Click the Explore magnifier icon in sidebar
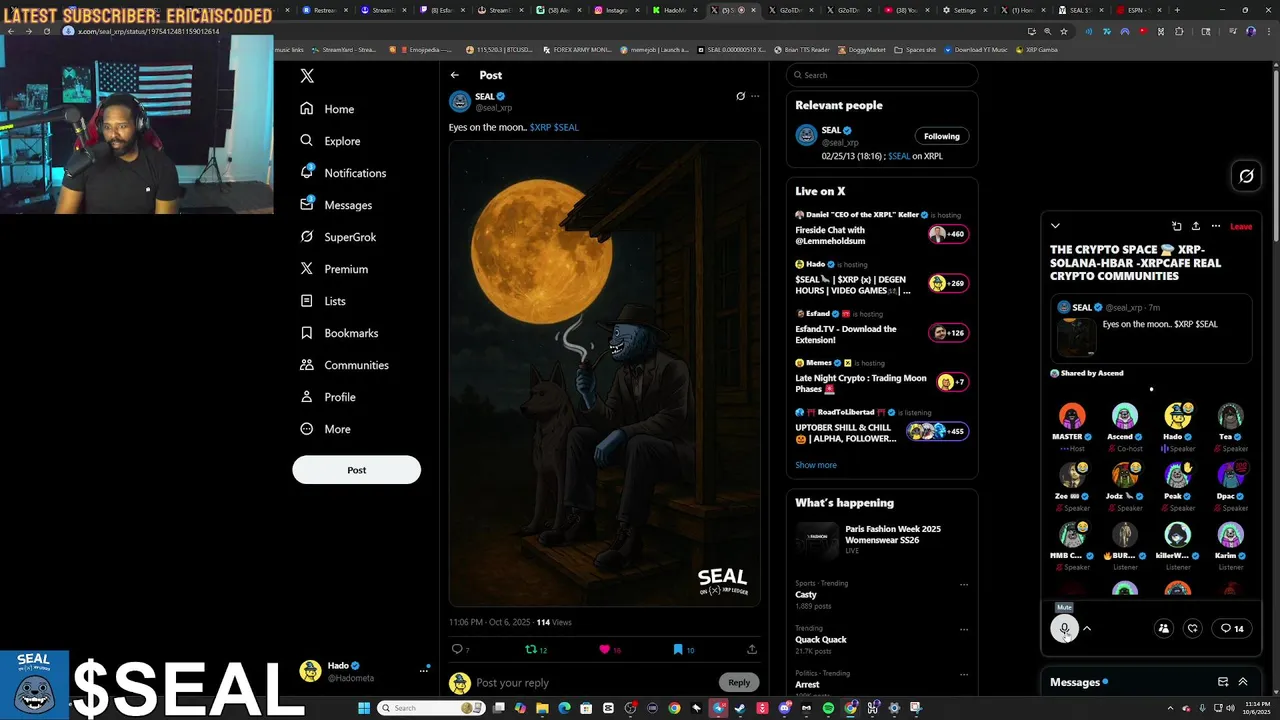 (x=307, y=141)
